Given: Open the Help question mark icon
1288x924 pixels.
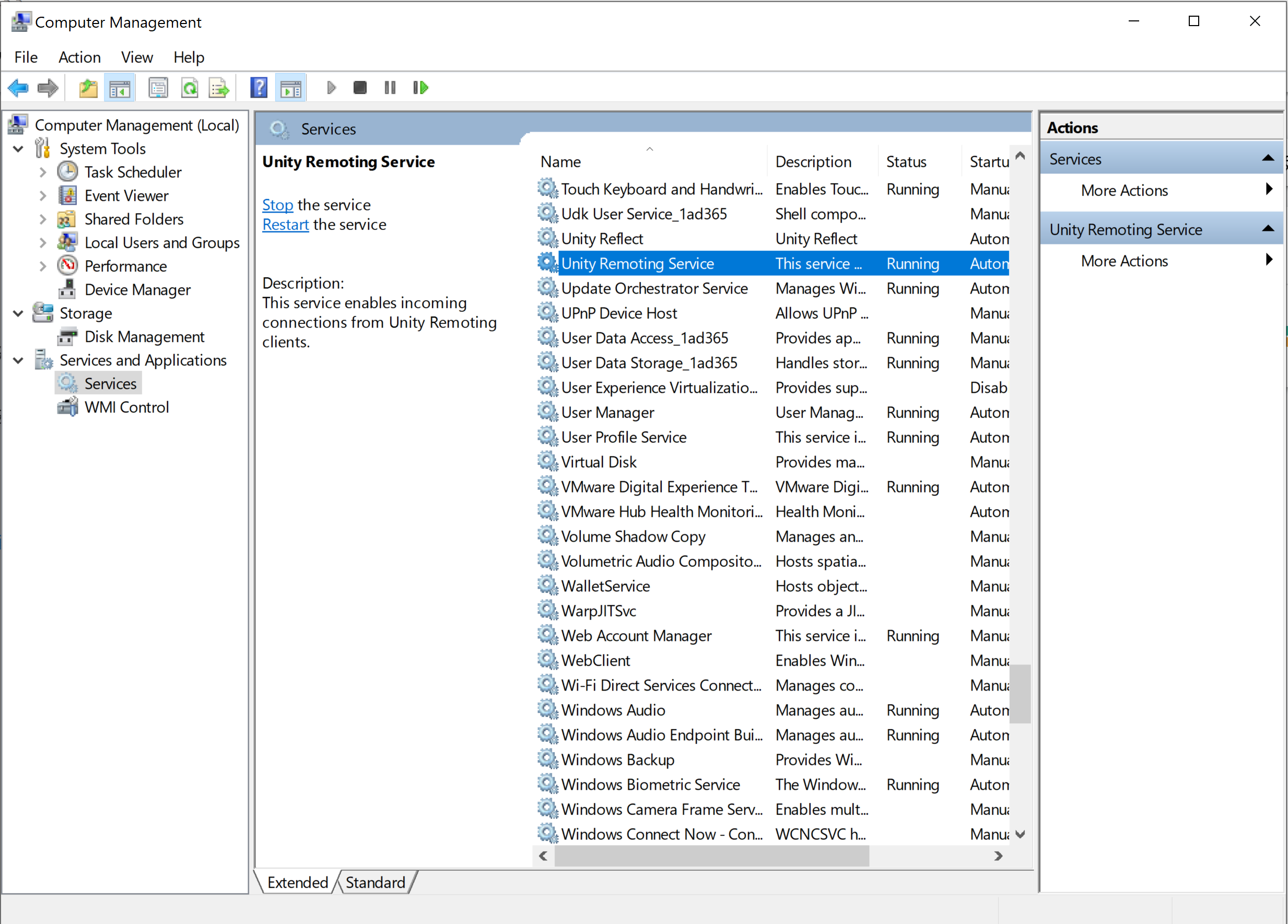Looking at the screenshot, I should [259, 88].
